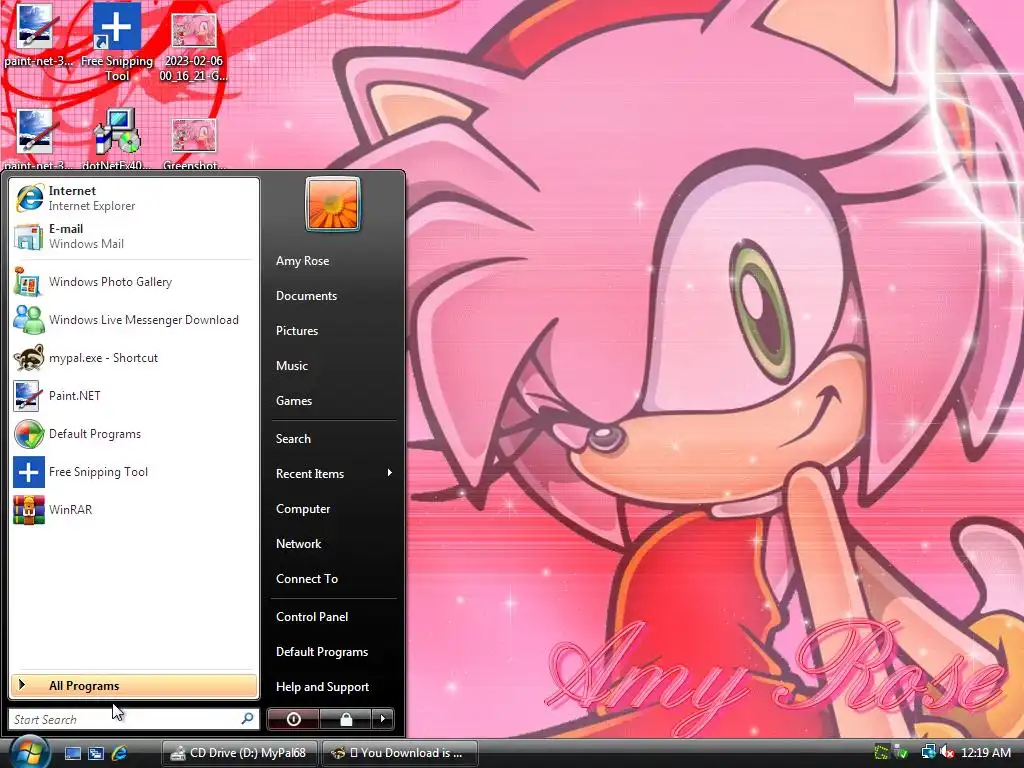Select the 2023-02-06 00_16_21 desktop image file

pos(193,47)
